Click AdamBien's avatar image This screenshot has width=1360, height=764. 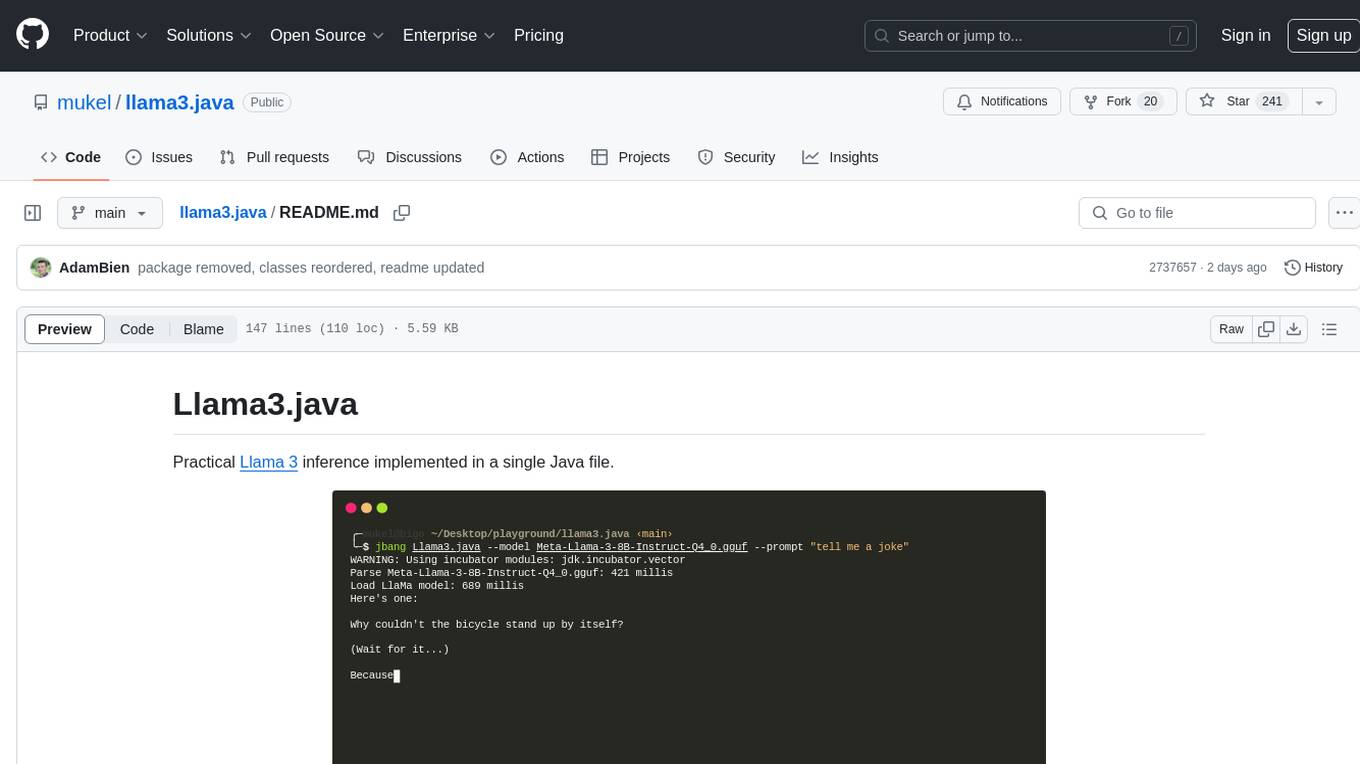[x=41, y=268]
